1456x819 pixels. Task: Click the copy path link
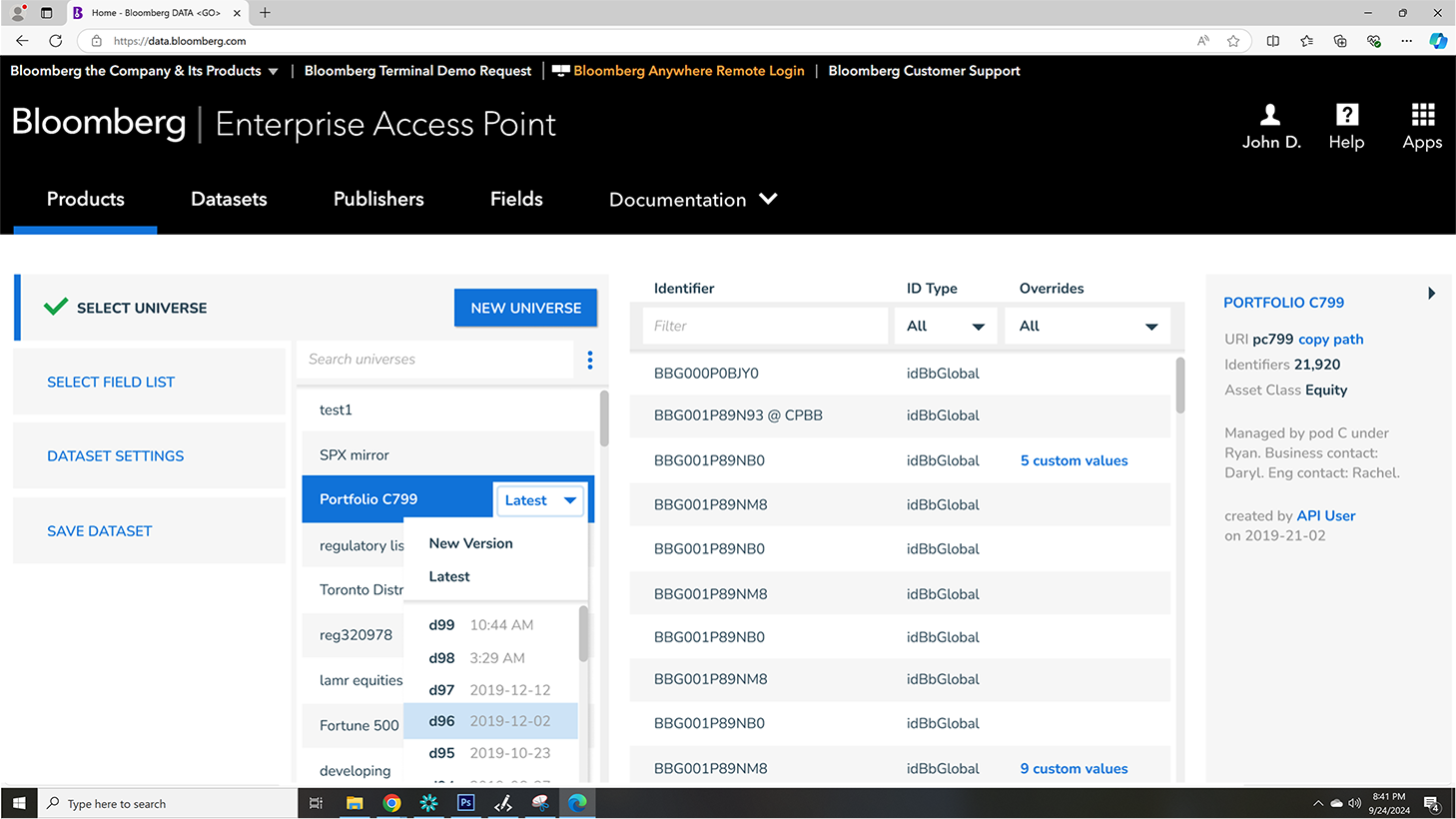[1330, 340]
